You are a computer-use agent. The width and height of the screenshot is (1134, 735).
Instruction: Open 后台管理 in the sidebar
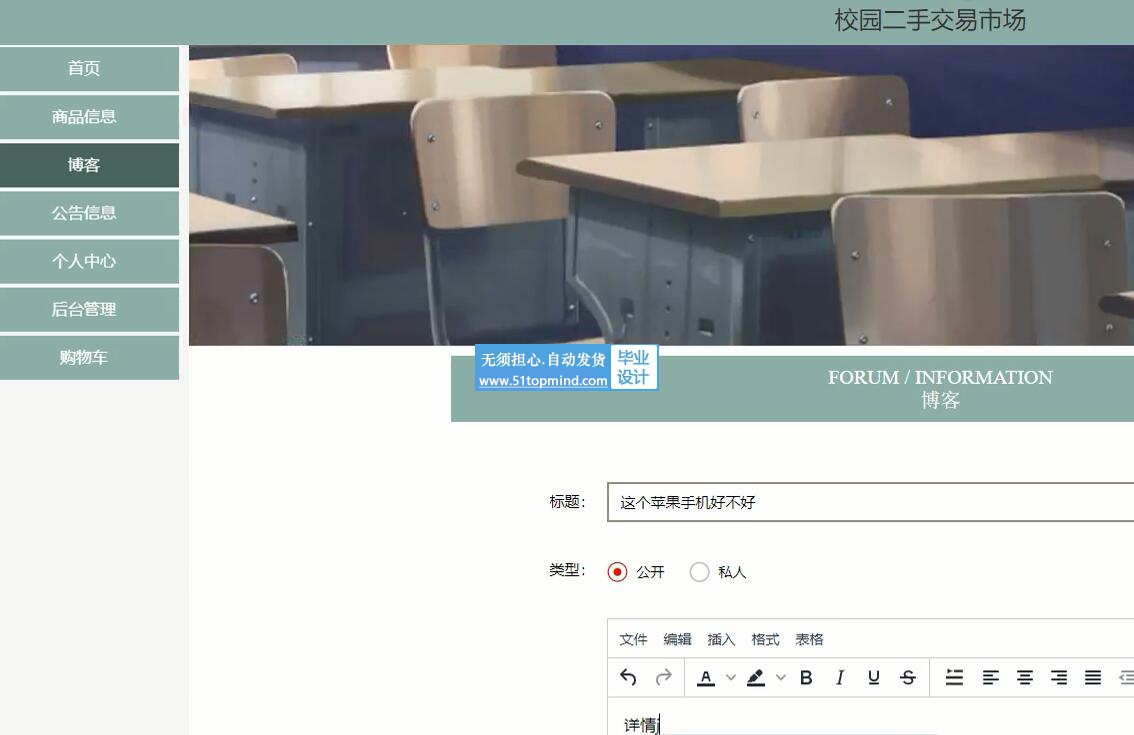89,310
